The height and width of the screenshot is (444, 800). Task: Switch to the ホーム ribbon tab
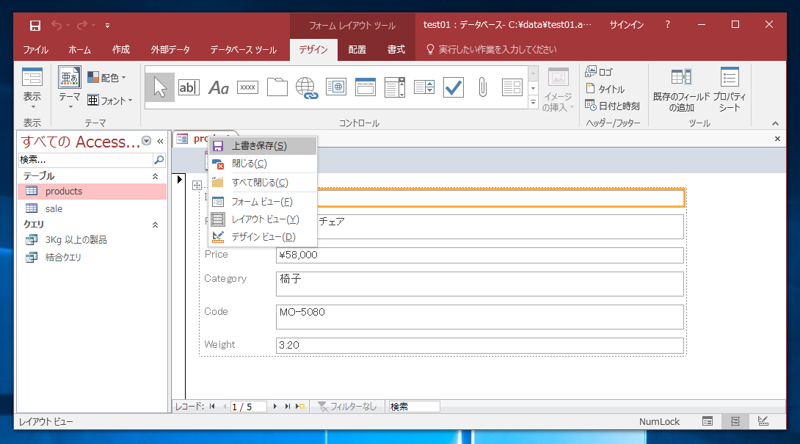pos(80,50)
